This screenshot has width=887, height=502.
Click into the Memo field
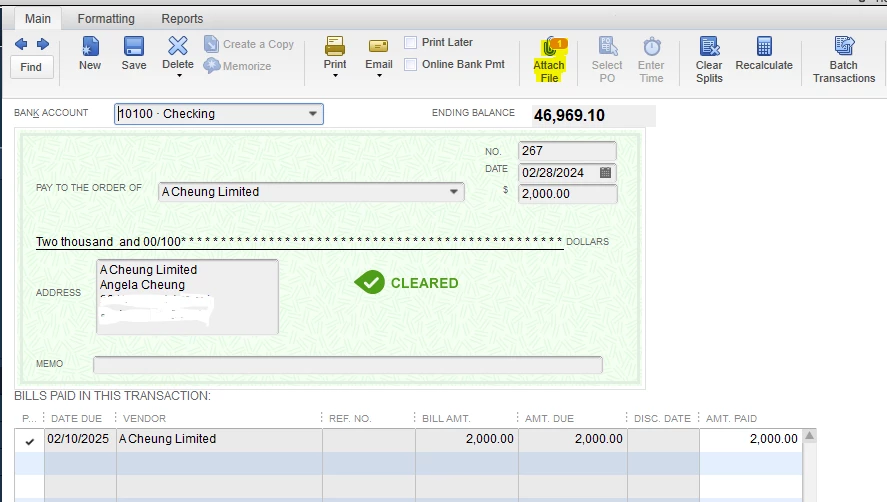pos(348,365)
